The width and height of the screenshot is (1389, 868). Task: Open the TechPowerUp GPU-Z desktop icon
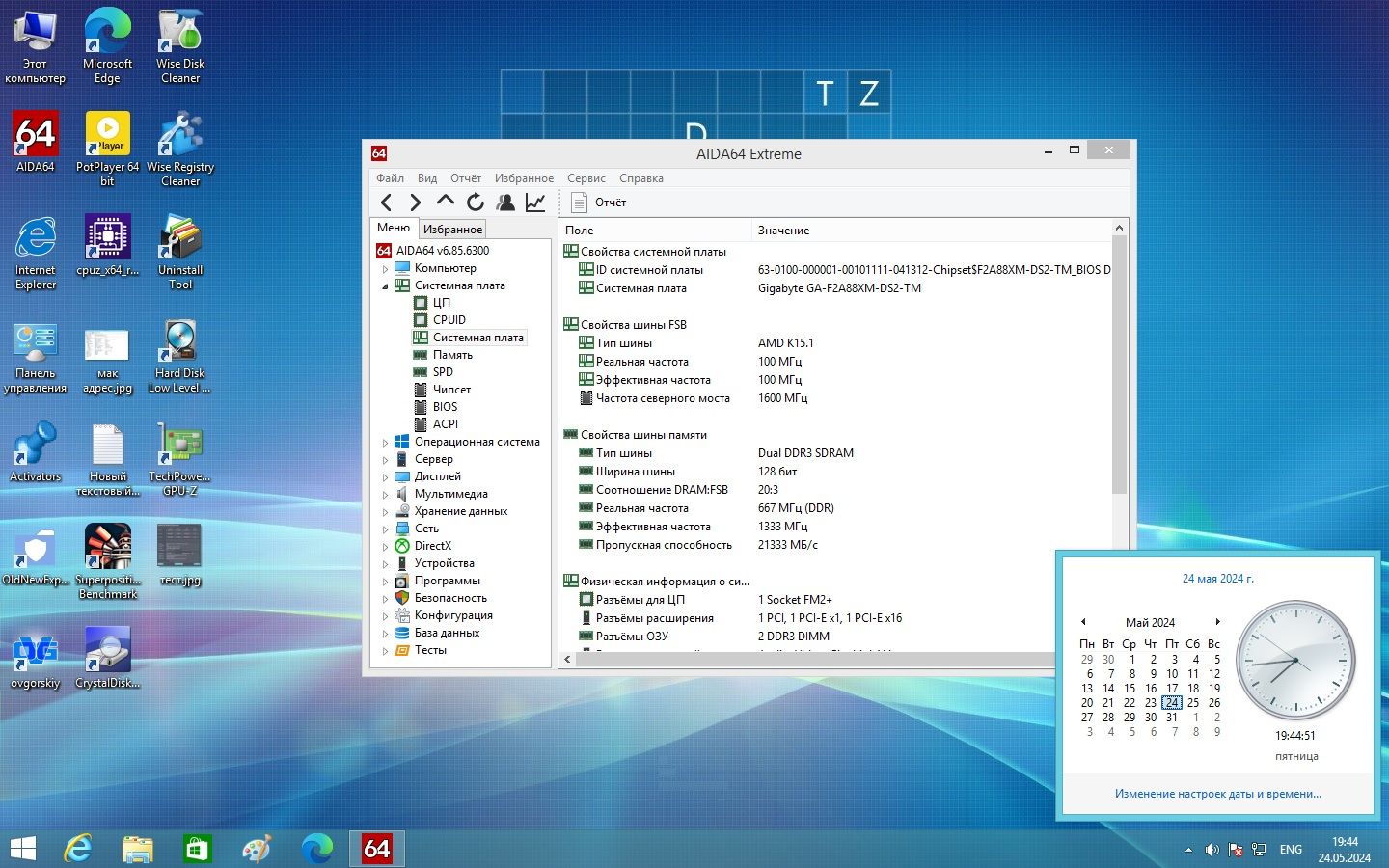click(179, 459)
